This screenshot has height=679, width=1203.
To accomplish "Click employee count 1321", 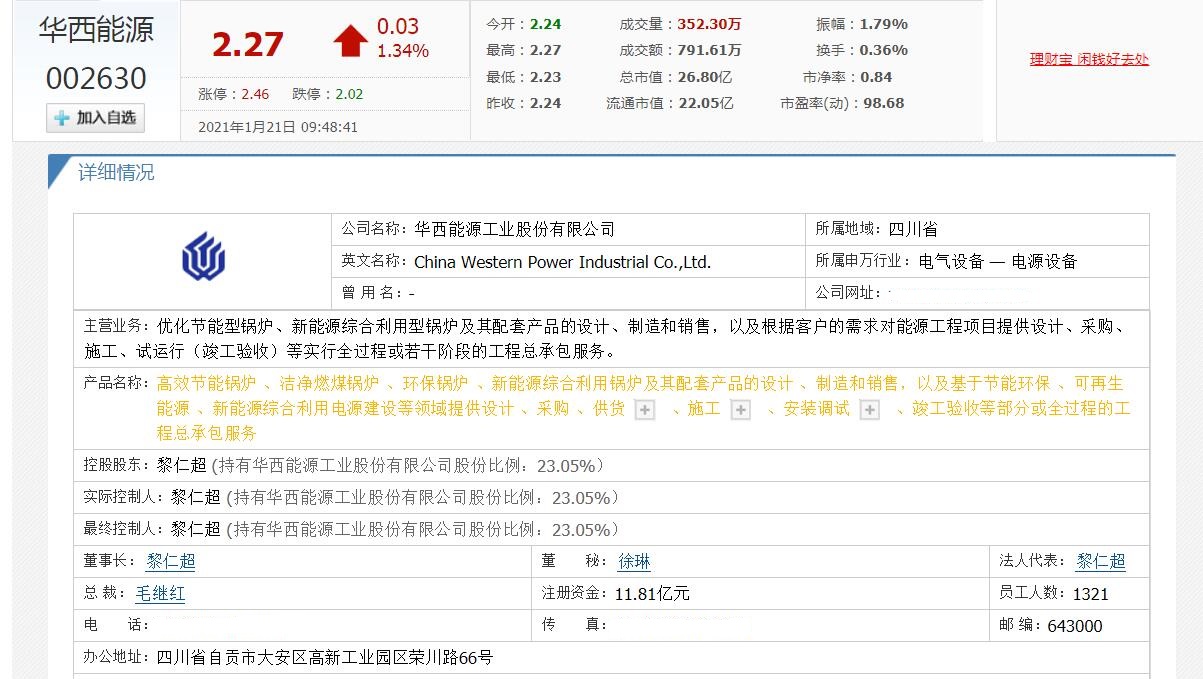I will click(x=1090, y=594).
